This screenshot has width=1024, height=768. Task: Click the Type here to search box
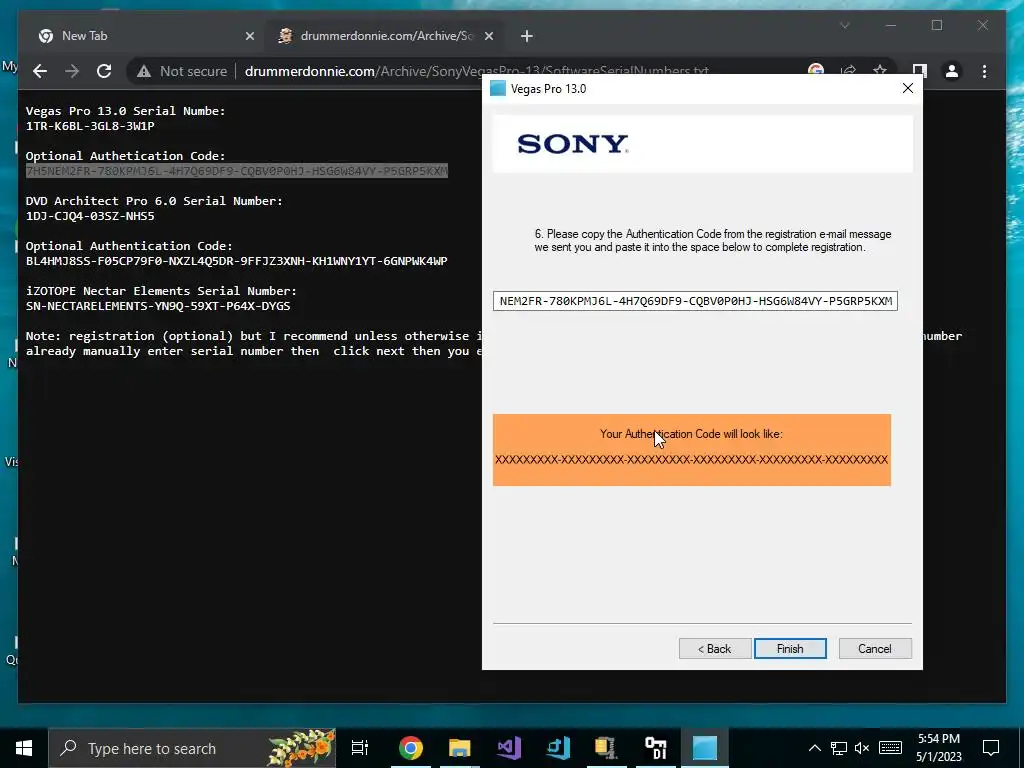(193, 748)
